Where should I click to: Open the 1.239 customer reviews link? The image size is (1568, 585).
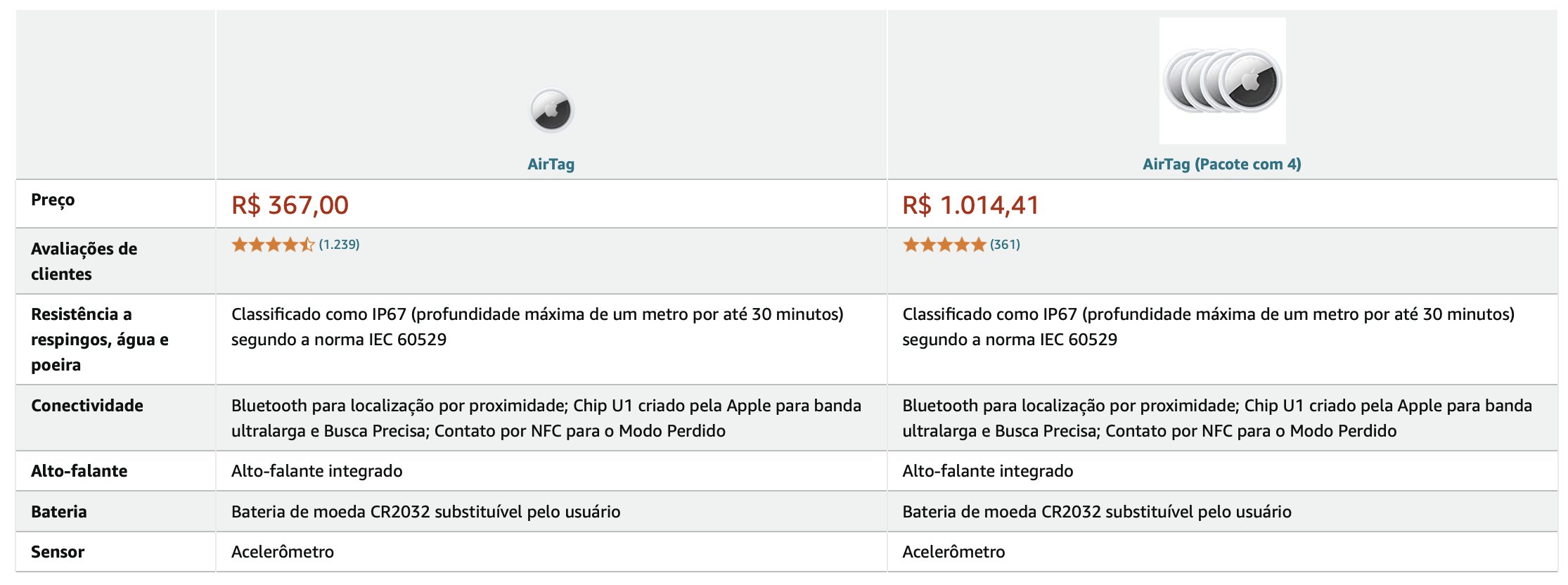pos(339,245)
